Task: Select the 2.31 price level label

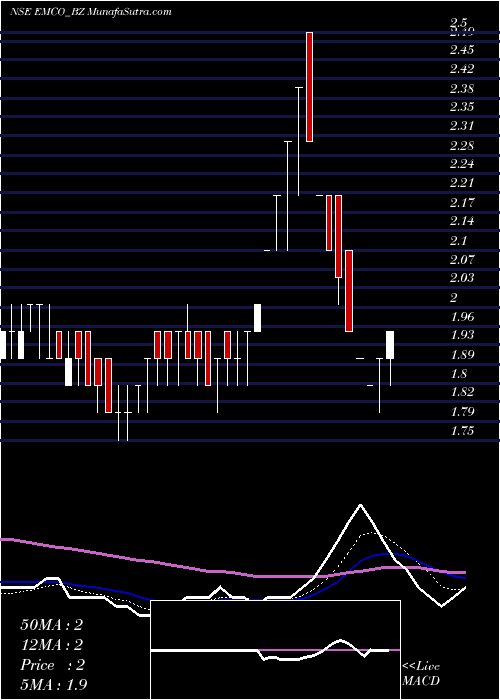Action: [462, 126]
